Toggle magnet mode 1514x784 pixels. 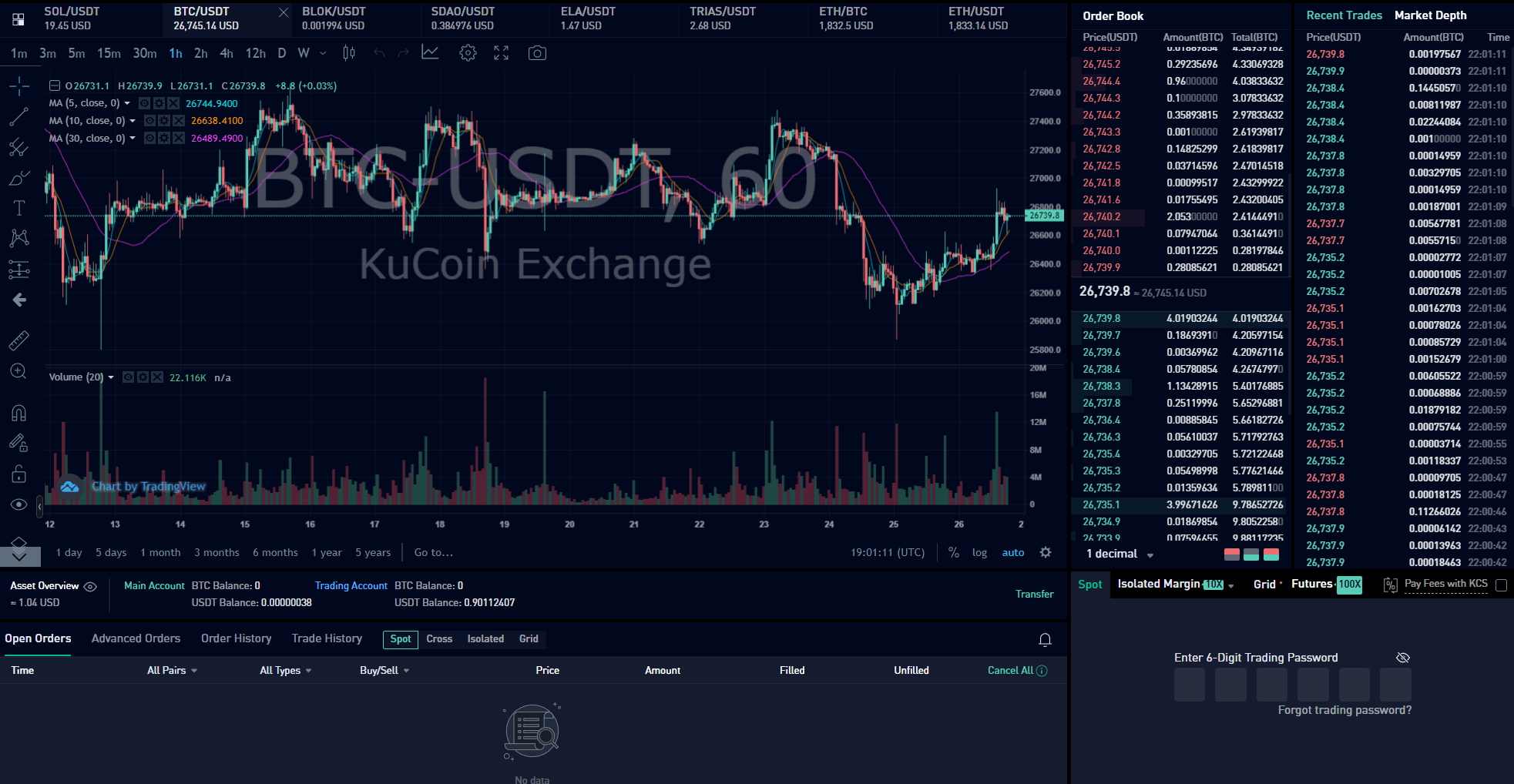coord(19,413)
